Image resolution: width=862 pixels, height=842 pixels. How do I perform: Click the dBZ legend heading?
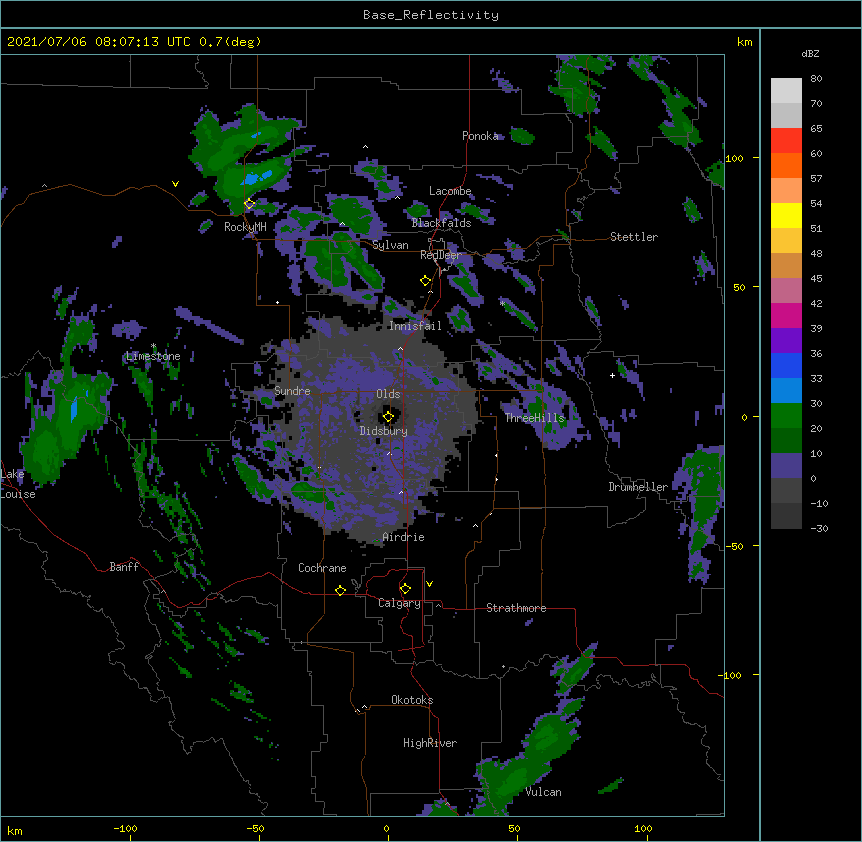810,53
